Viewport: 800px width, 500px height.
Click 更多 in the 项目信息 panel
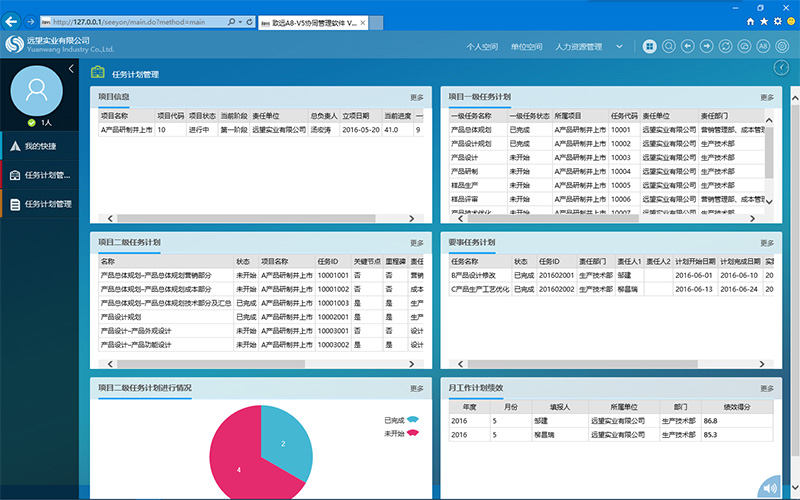(x=417, y=97)
